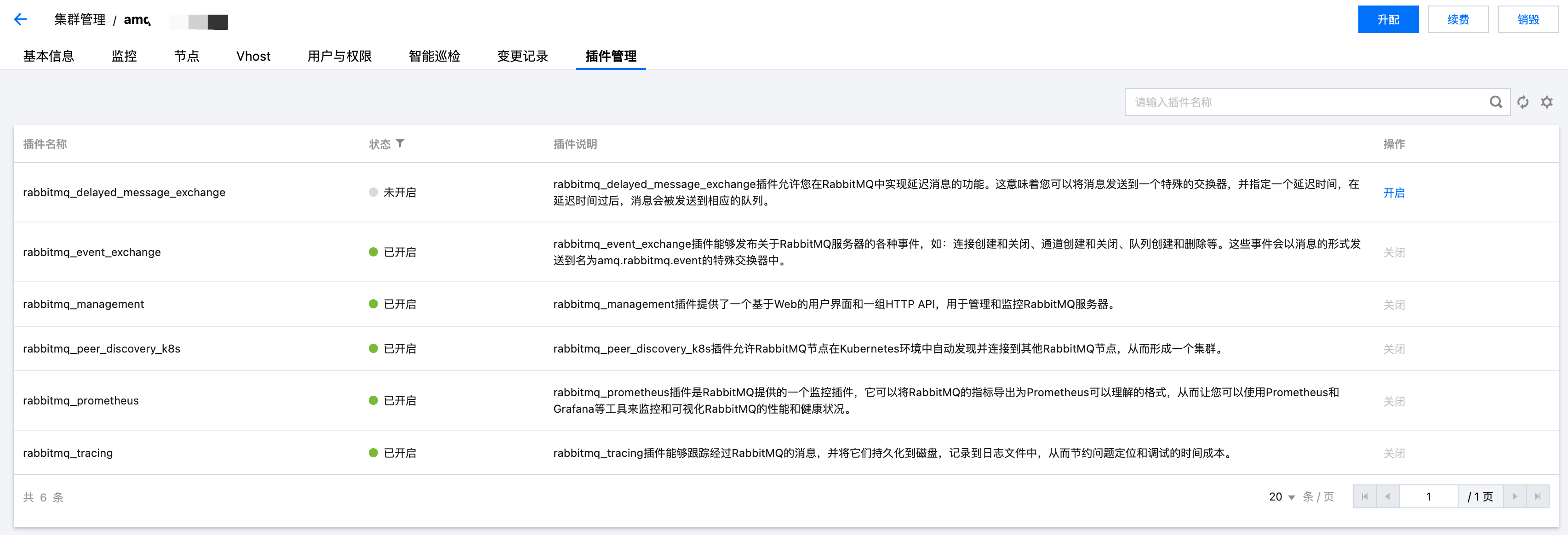Image resolution: width=1568 pixels, height=535 pixels.
Task: Open the 智能巡检 tab
Action: (x=434, y=56)
